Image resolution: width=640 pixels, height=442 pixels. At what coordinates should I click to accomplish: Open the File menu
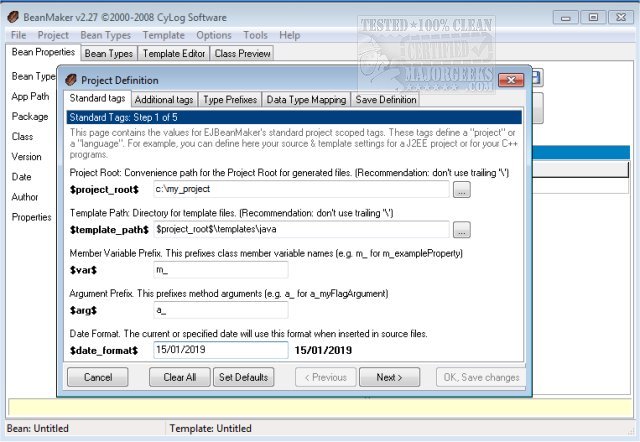click(18, 35)
